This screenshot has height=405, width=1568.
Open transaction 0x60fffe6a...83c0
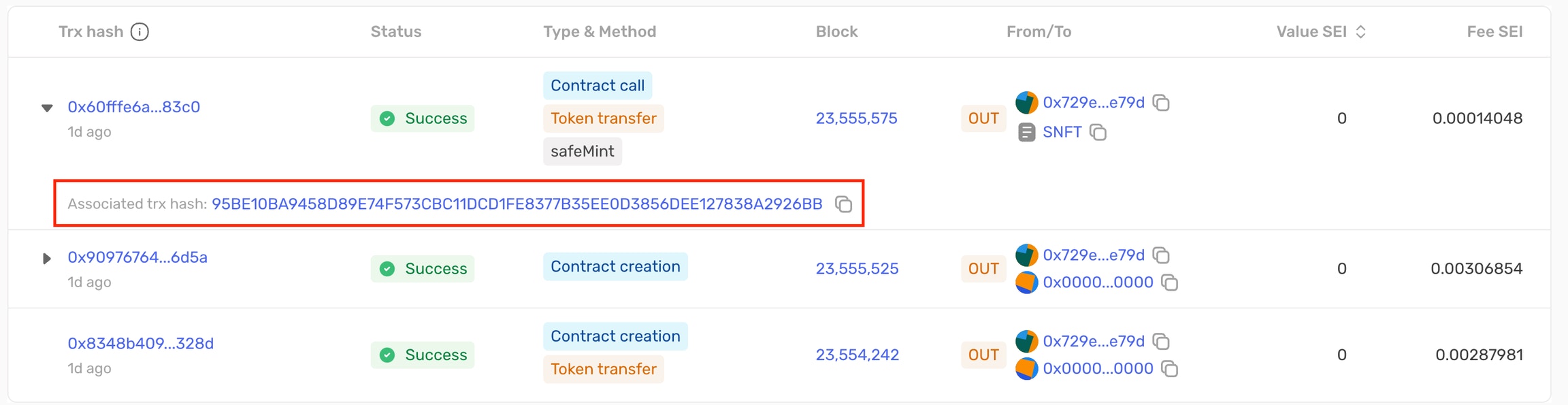(x=134, y=107)
